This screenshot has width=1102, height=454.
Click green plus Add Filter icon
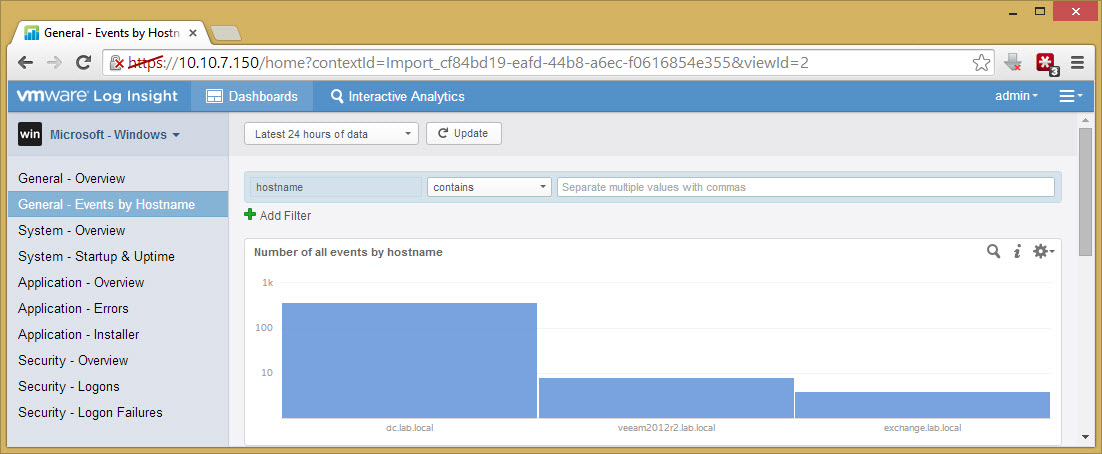click(x=249, y=215)
